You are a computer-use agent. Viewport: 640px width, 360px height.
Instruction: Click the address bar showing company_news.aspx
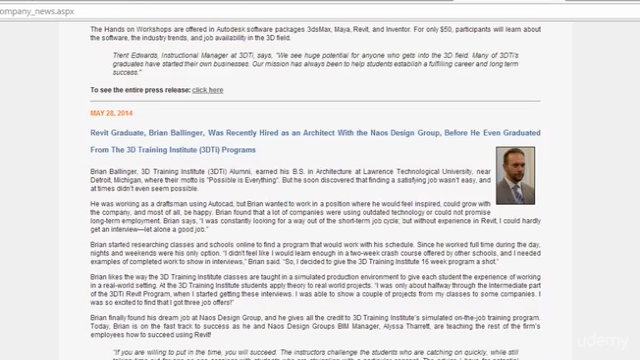click(x=320, y=11)
